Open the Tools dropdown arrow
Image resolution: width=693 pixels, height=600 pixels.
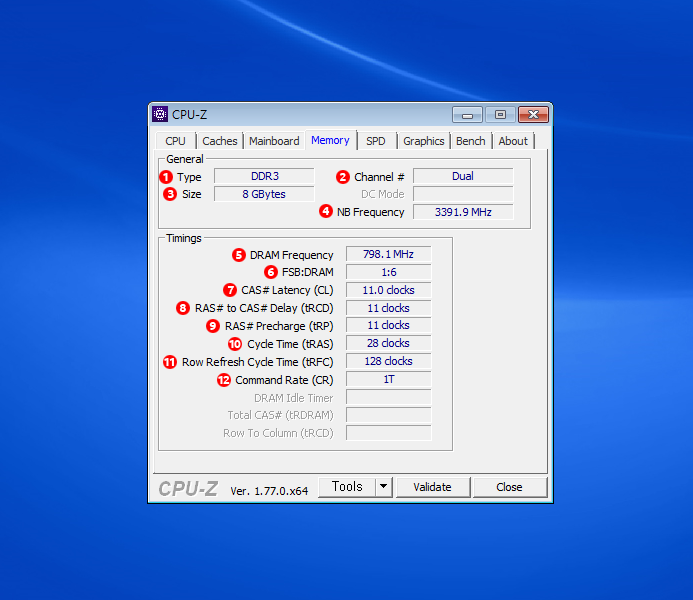pos(383,487)
